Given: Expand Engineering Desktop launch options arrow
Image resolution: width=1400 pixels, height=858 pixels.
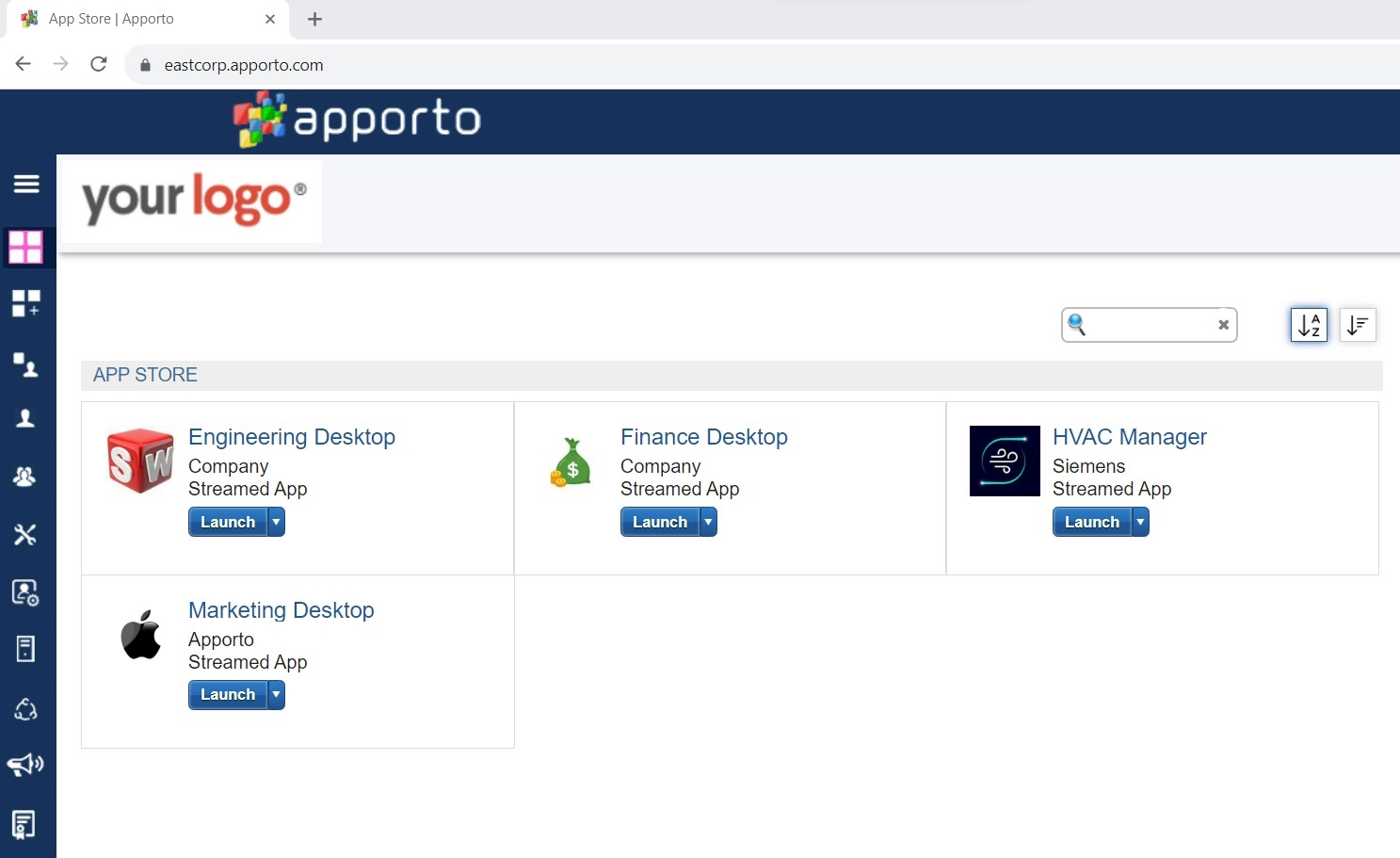Looking at the screenshot, I should (x=277, y=522).
